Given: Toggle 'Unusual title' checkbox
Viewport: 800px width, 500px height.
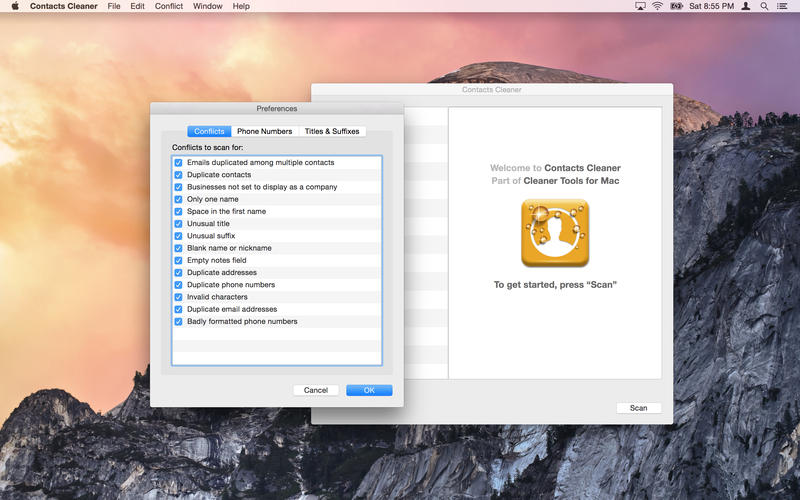Looking at the screenshot, I should click(x=178, y=224).
